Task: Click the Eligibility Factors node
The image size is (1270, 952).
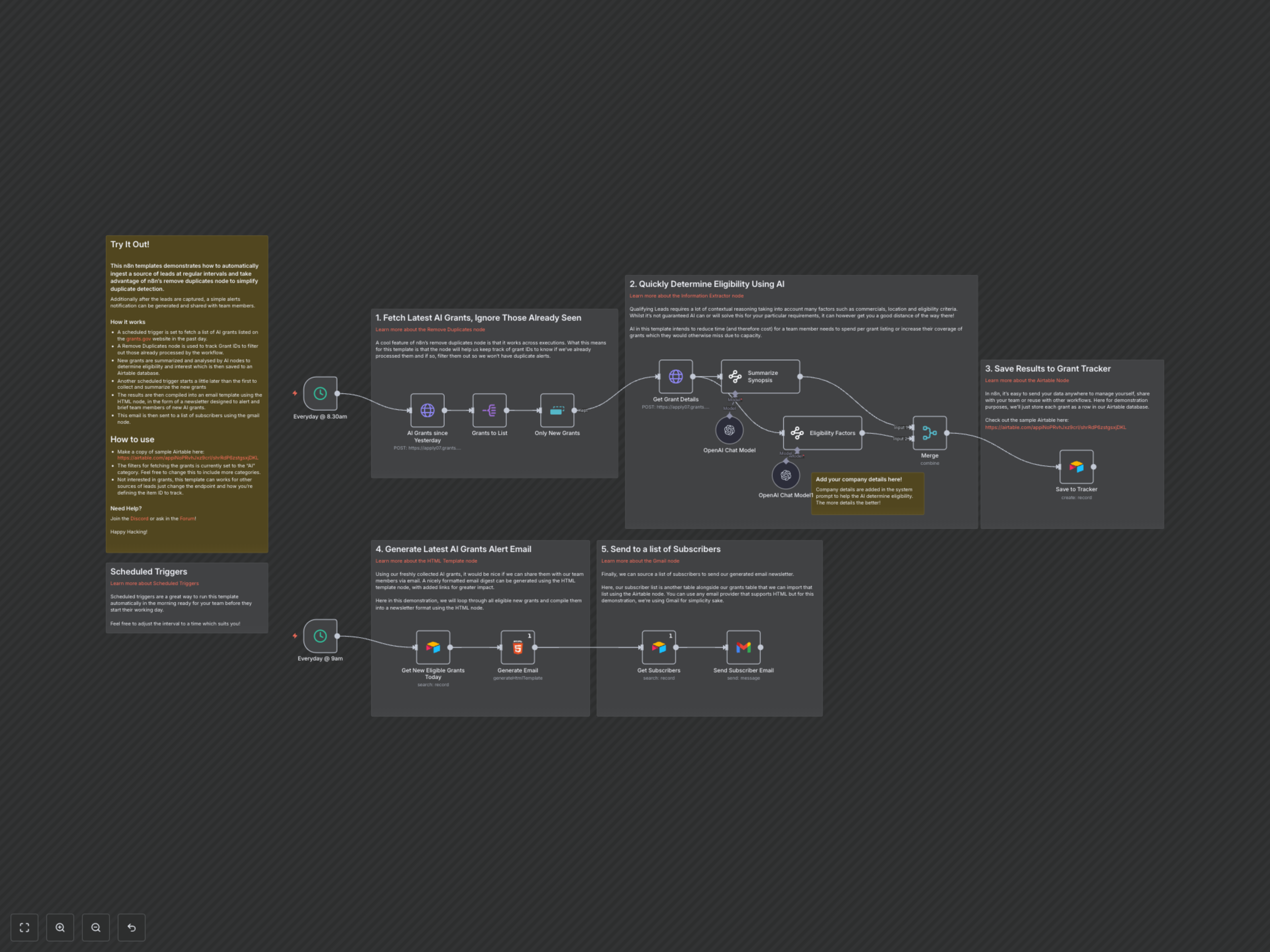Action: click(822, 433)
